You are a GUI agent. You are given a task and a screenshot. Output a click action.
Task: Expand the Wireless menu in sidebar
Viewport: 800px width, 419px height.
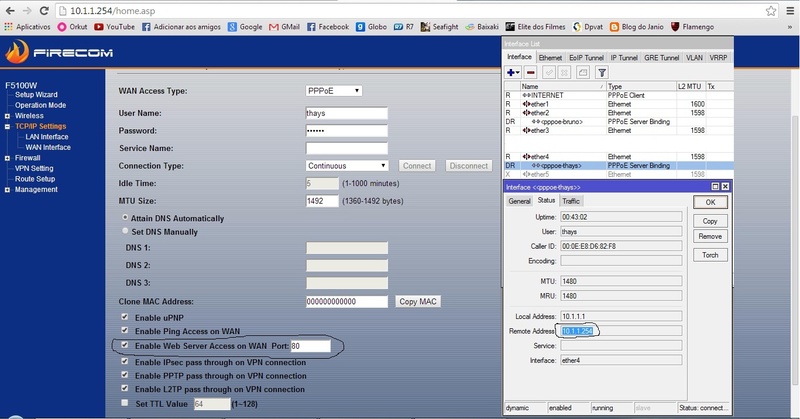(7, 116)
